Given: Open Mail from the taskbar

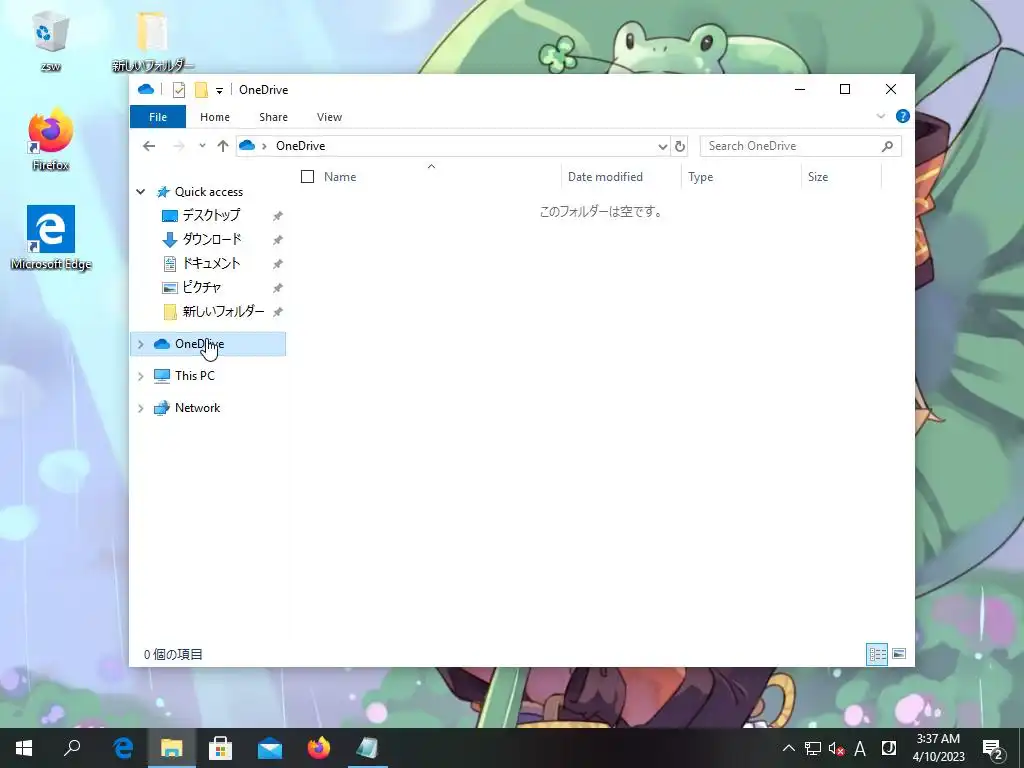Looking at the screenshot, I should click(270, 748).
